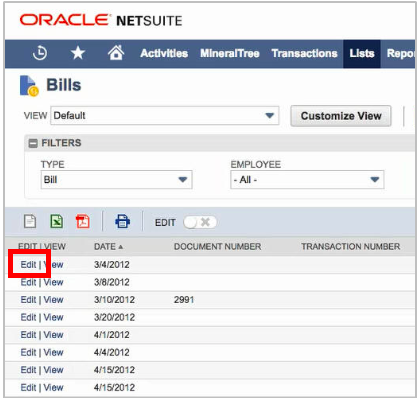Sort by TRANSACTION NUMBER column header
The height and width of the screenshot is (398, 420).
coord(351,247)
